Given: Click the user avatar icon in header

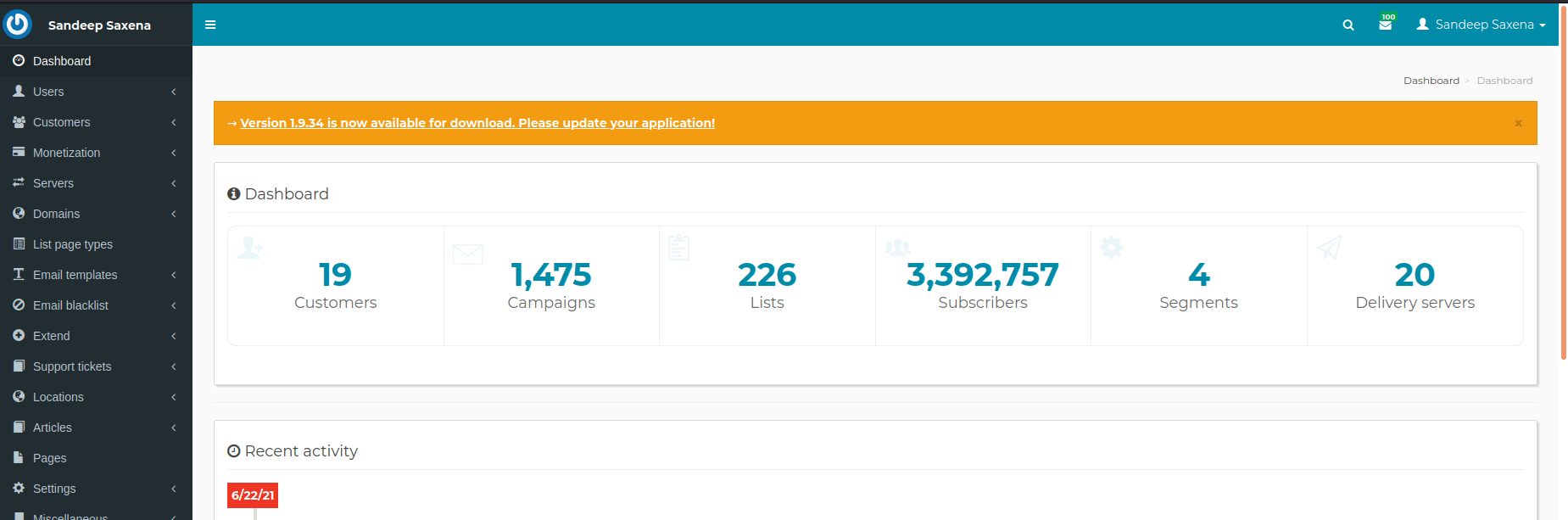Looking at the screenshot, I should (1423, 24).
